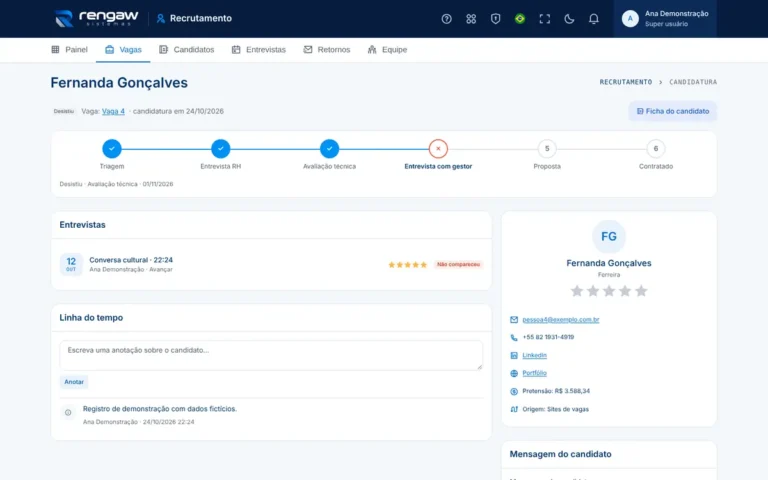768x480 pixels.
Task: Focus the candidate annotation text field
Action: point(271,355)
